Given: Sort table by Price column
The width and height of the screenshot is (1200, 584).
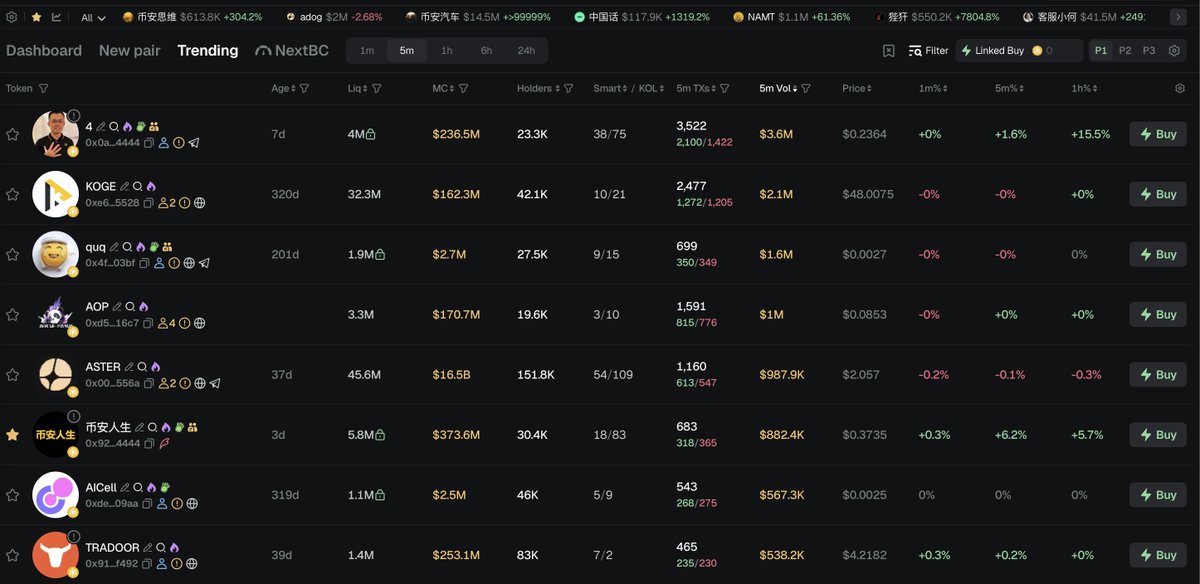Looking at the screenshot, I should coord(857,88).
